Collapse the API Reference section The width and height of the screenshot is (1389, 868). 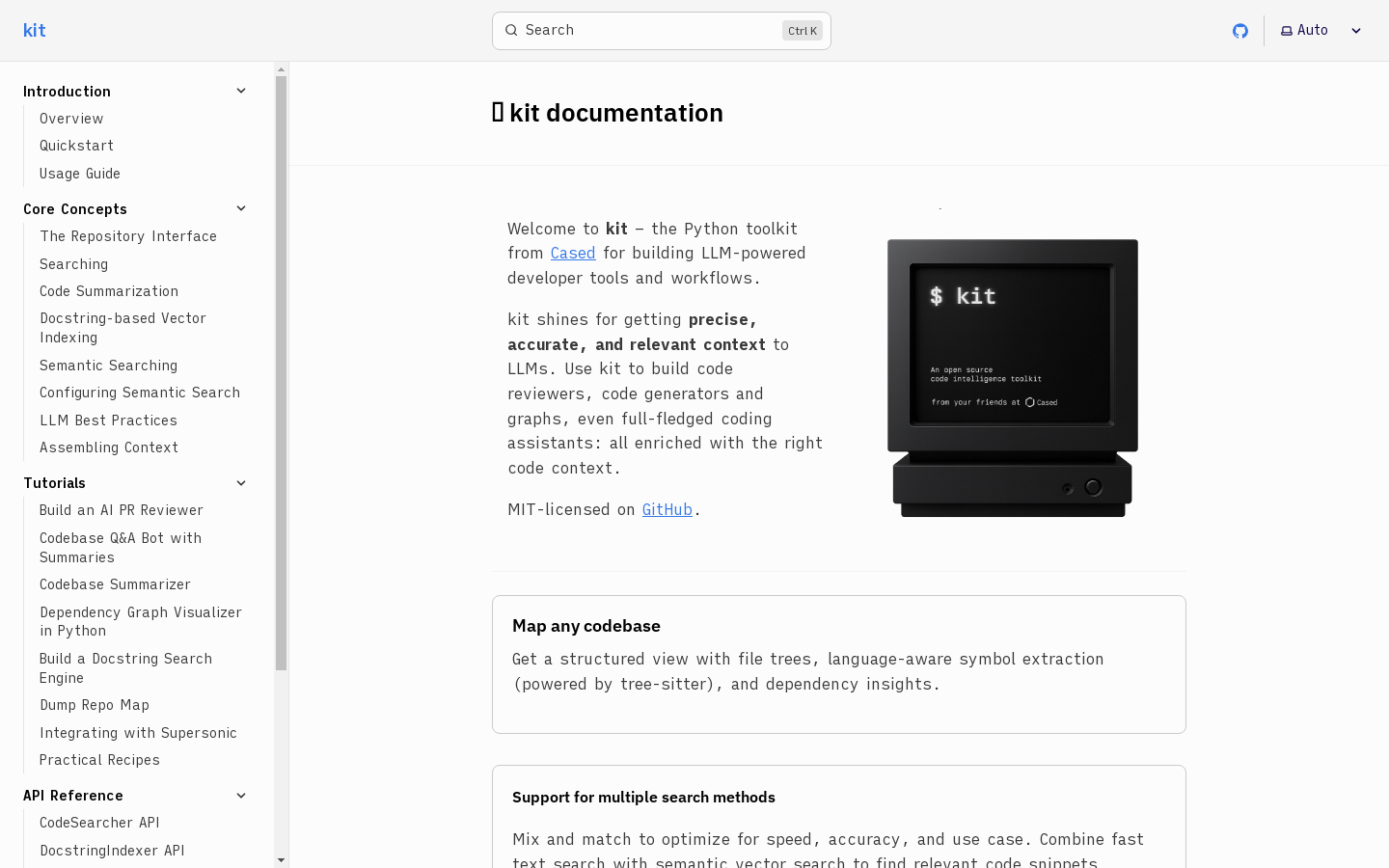[241, 796]
